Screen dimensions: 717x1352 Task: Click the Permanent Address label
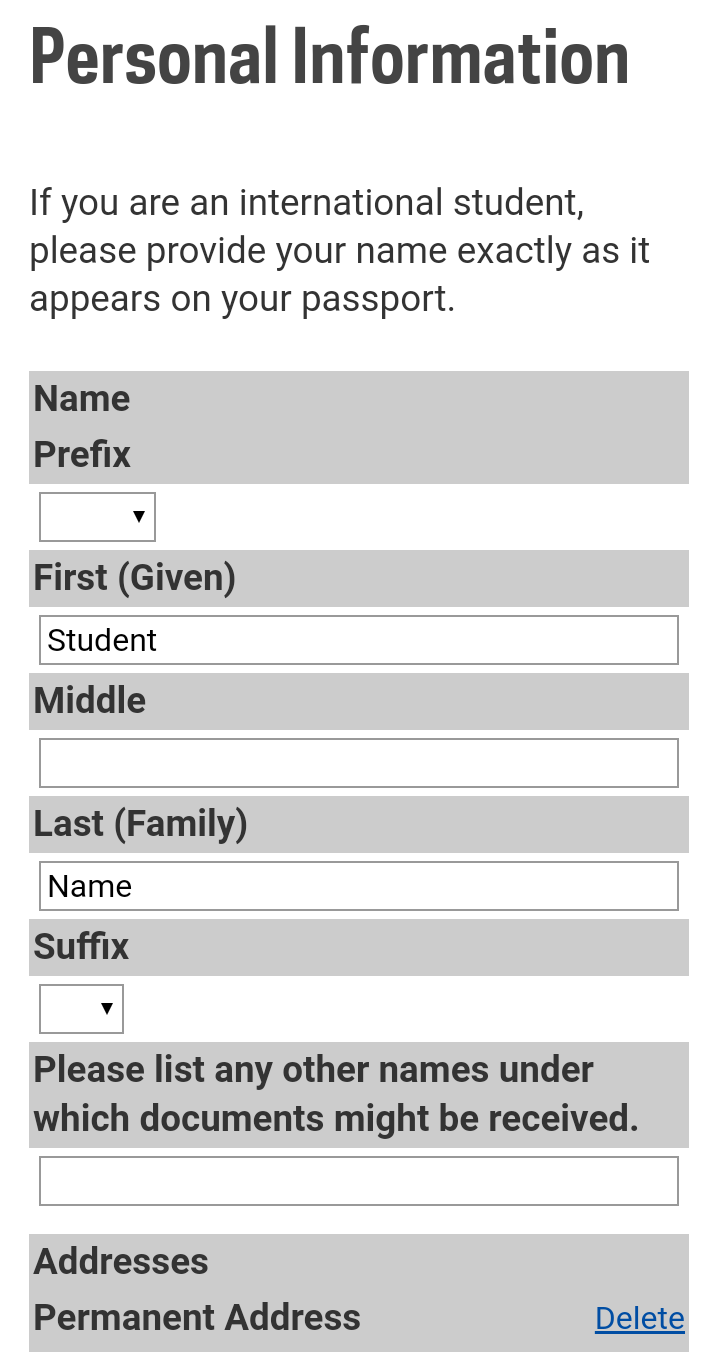pos(197,1318)
